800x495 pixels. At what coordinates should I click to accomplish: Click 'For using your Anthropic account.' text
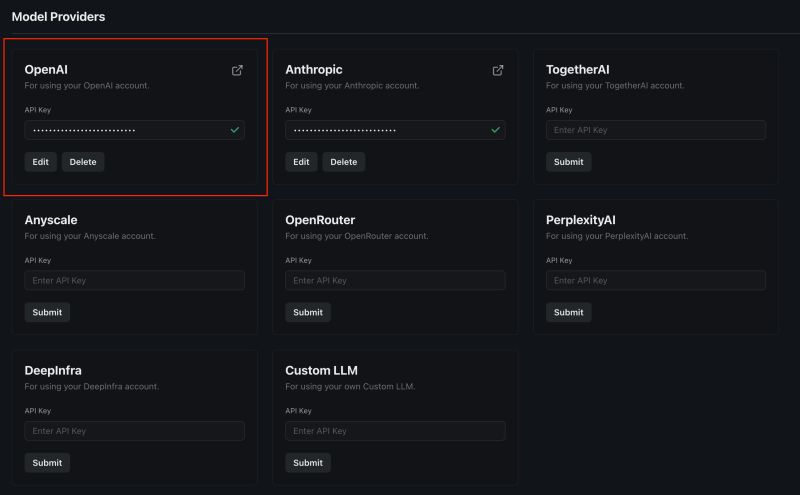click(352, 86)
